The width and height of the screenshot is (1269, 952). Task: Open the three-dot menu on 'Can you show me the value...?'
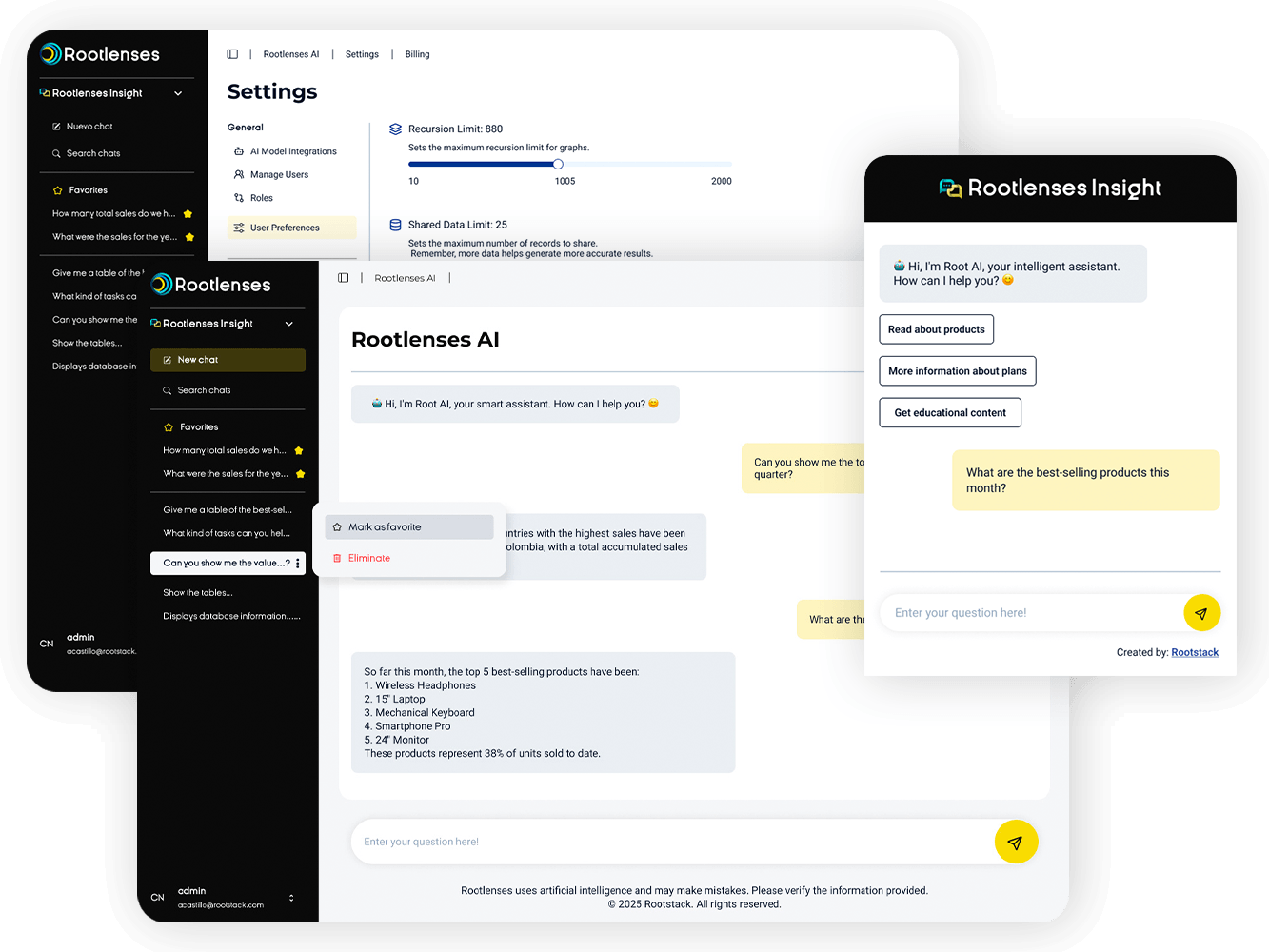point(298,563)
